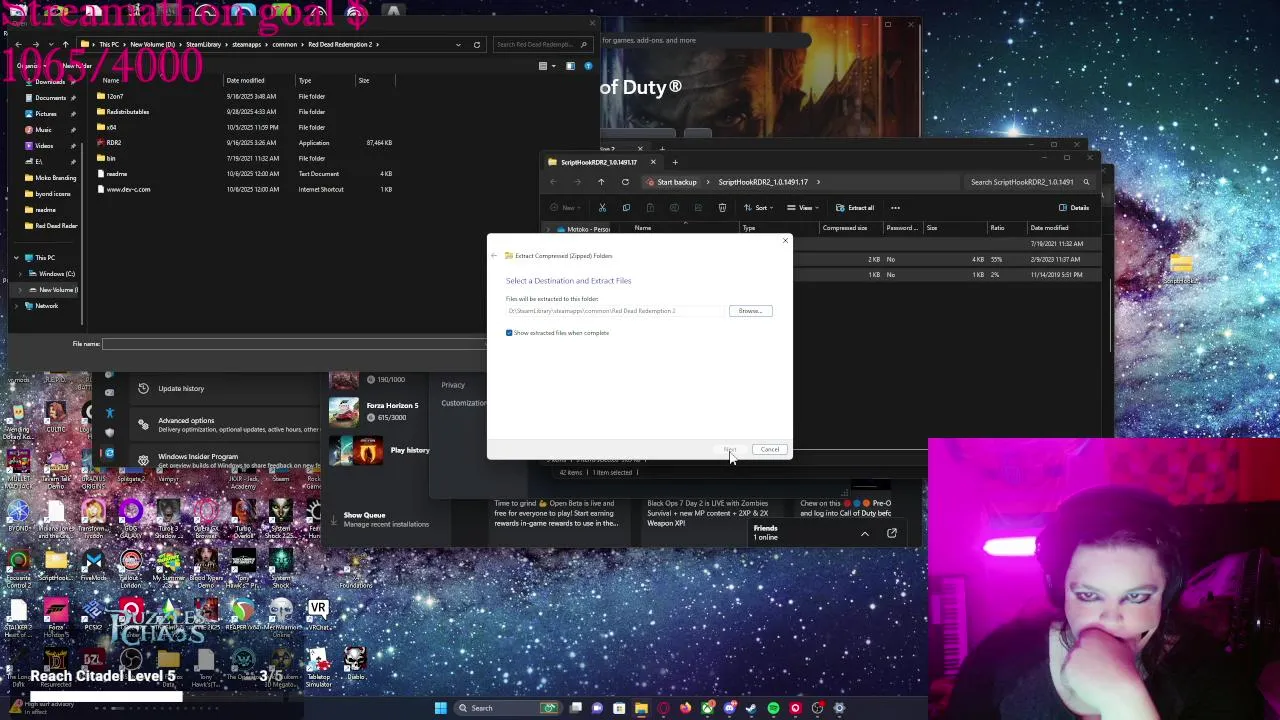Click ScriptHookRDR2_1.0.1491.17 breadcrumb segment
The image size is (1280, 720).
tap(763, 182)
